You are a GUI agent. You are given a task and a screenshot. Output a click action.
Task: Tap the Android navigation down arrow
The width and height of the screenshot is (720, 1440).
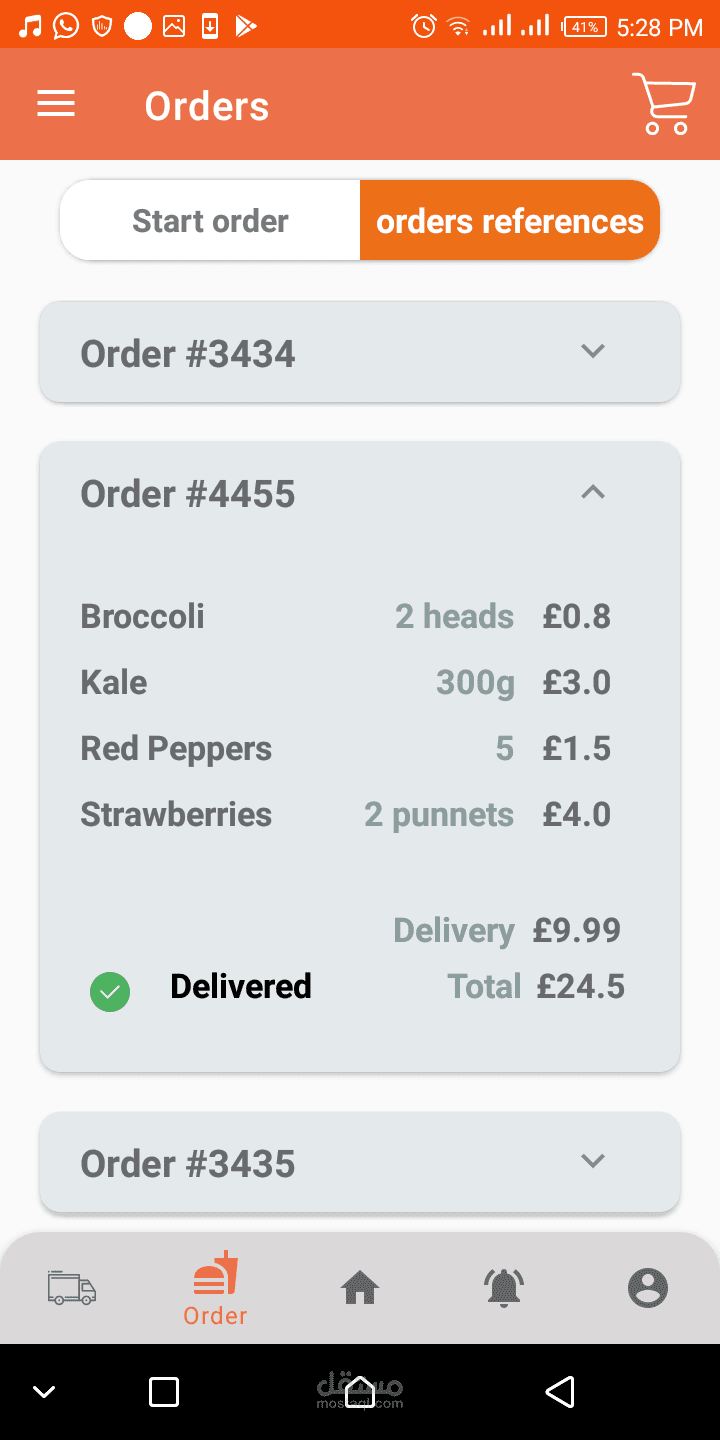[x=45, y=1391]
